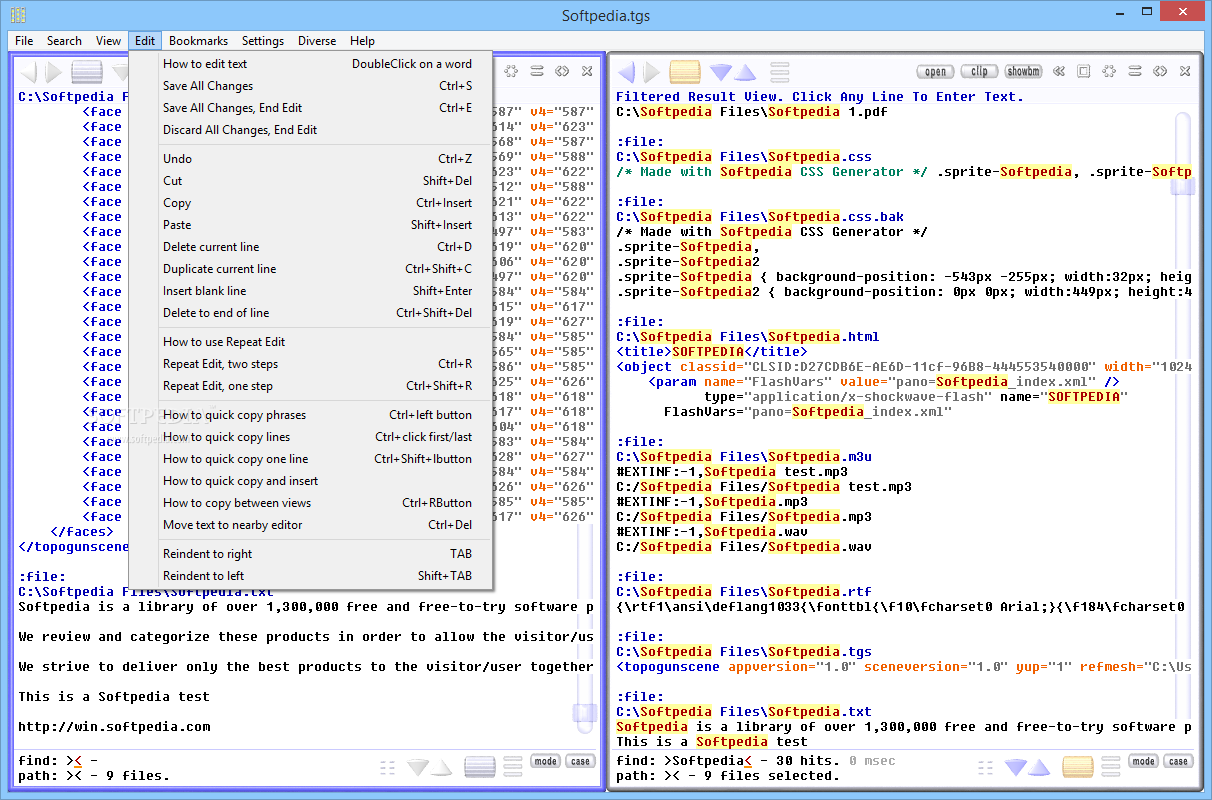Toggle the case button in the right pane
Viewport: 1212px width, 800px height.
pyautogui.click(x=1178, y=761)
